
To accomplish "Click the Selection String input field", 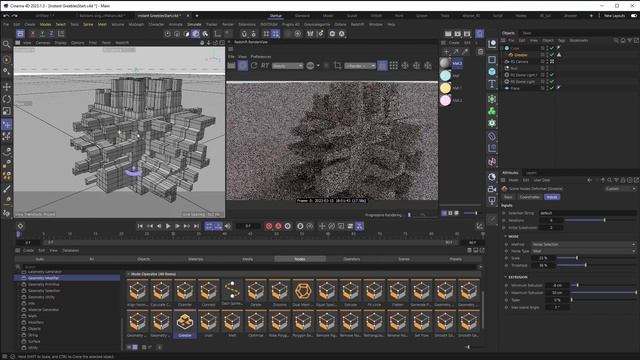I will coord(587,213).
